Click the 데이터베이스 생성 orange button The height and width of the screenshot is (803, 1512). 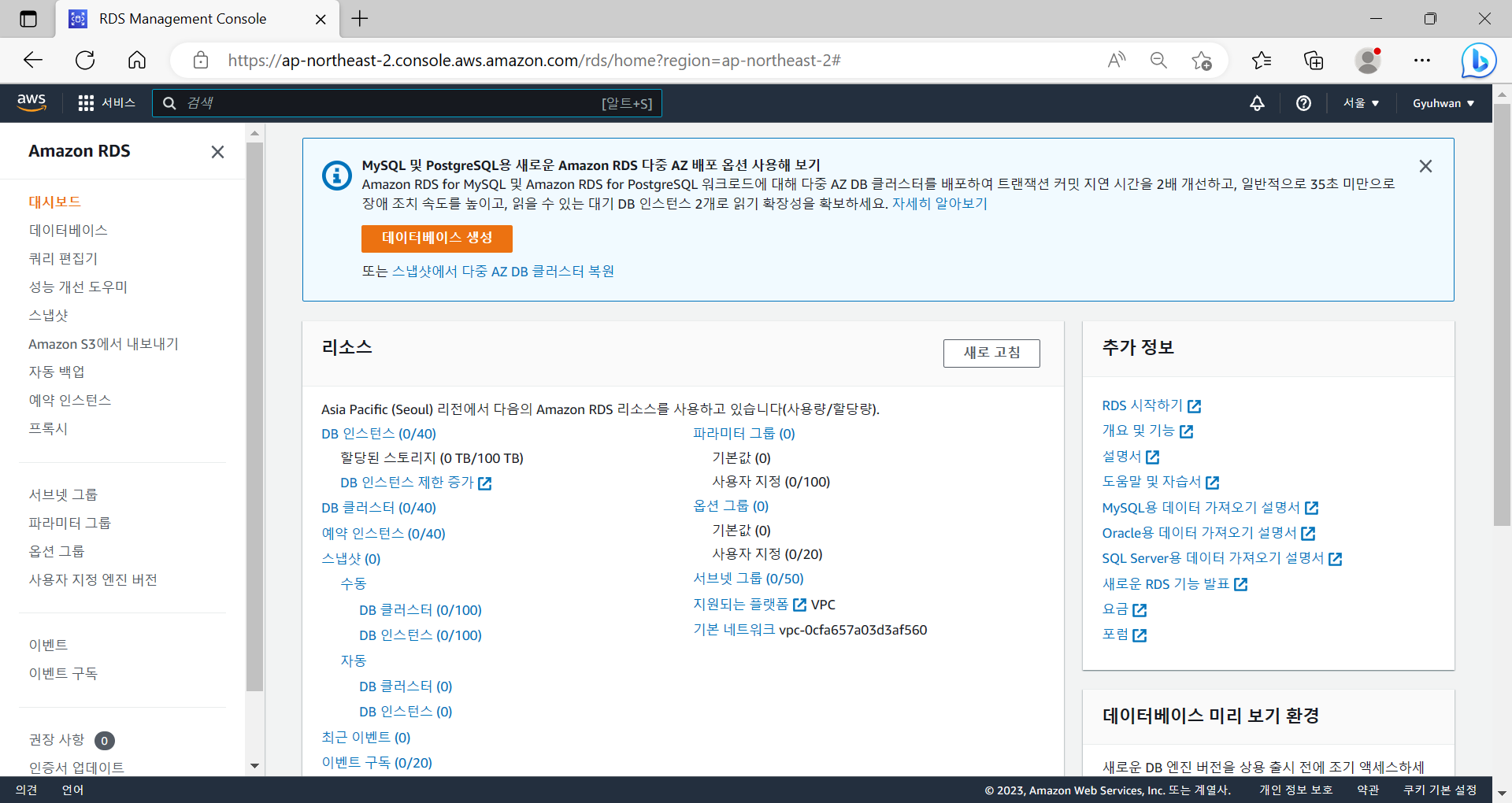(436, 239)
